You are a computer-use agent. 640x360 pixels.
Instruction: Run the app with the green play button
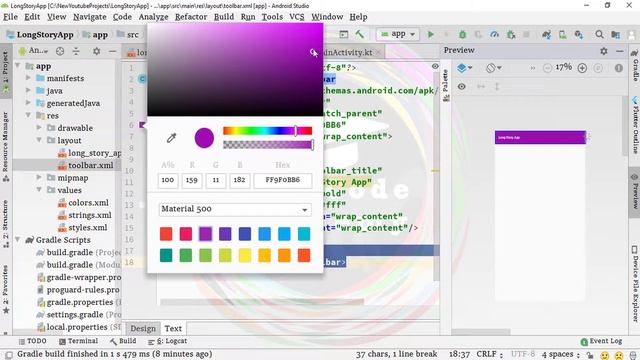click(431, 35)
